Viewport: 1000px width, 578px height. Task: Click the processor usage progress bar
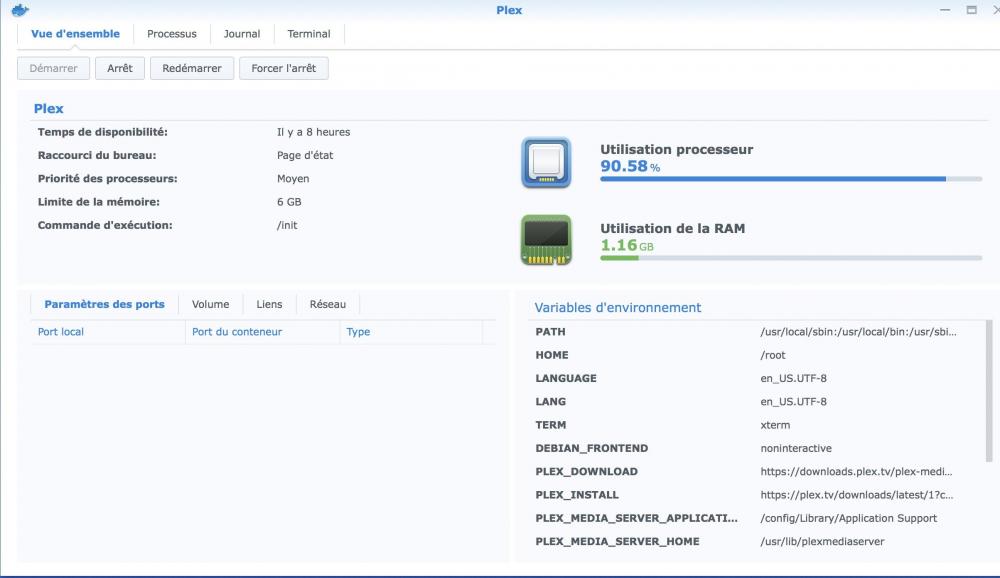(791, 179)
